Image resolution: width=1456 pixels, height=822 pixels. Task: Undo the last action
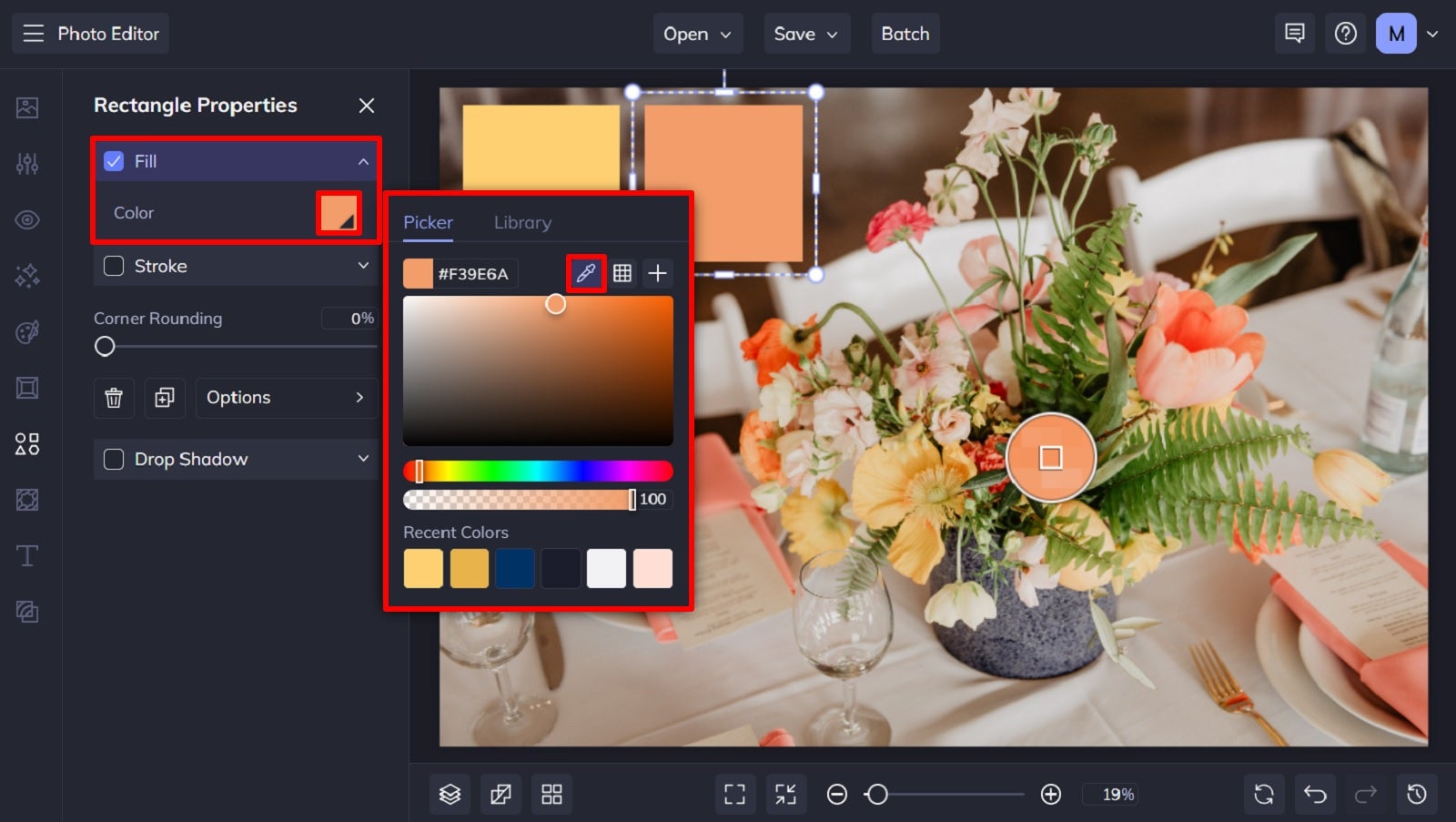click(1314, 793)
